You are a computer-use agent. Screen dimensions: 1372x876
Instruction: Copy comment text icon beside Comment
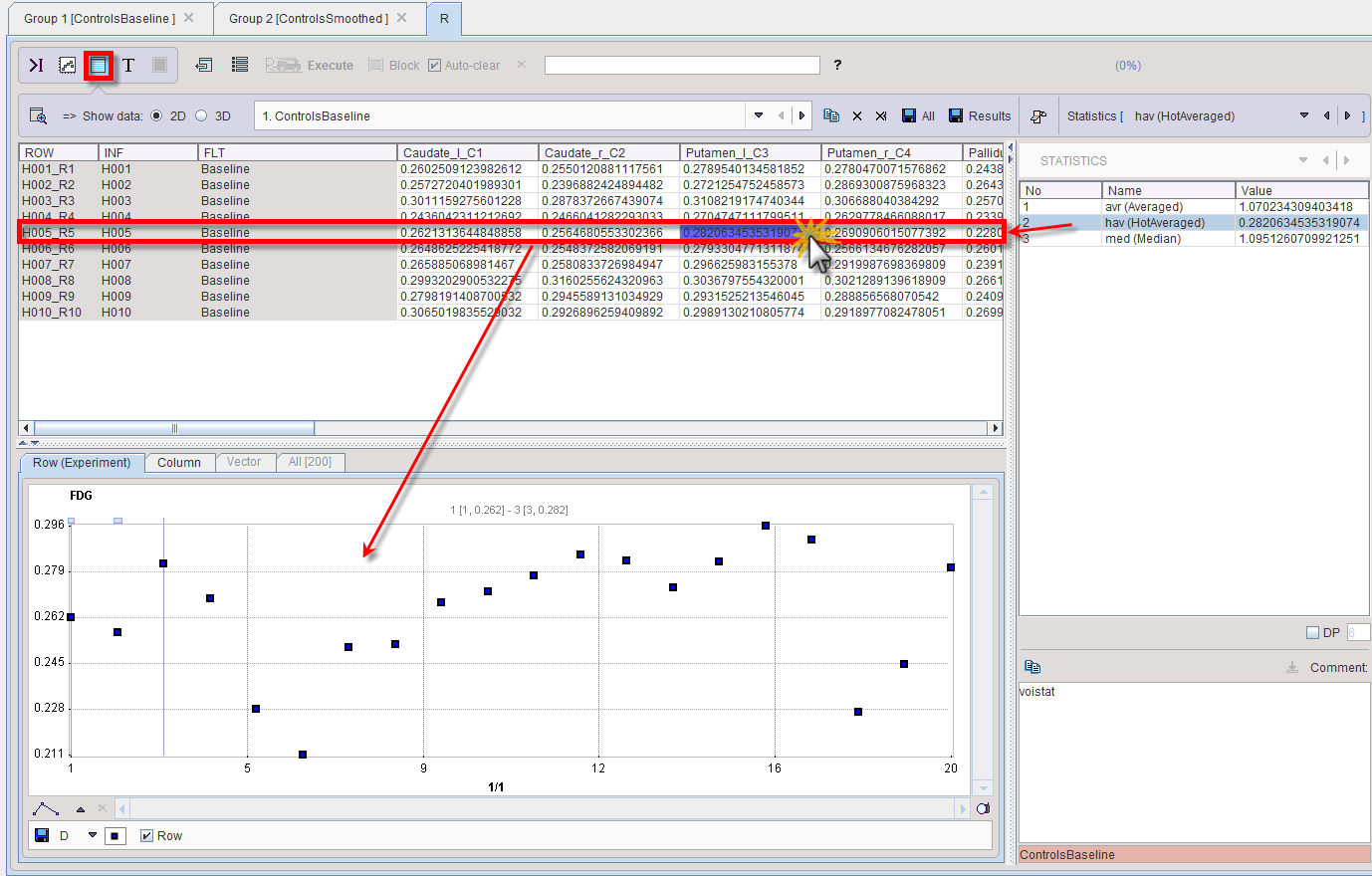(x=1032, y=667)
